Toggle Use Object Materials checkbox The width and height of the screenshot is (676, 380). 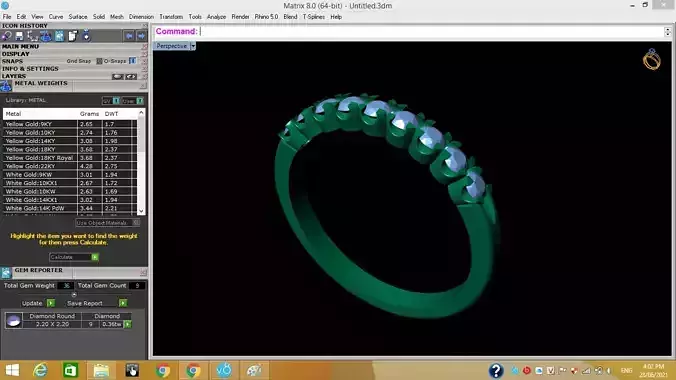136,223
